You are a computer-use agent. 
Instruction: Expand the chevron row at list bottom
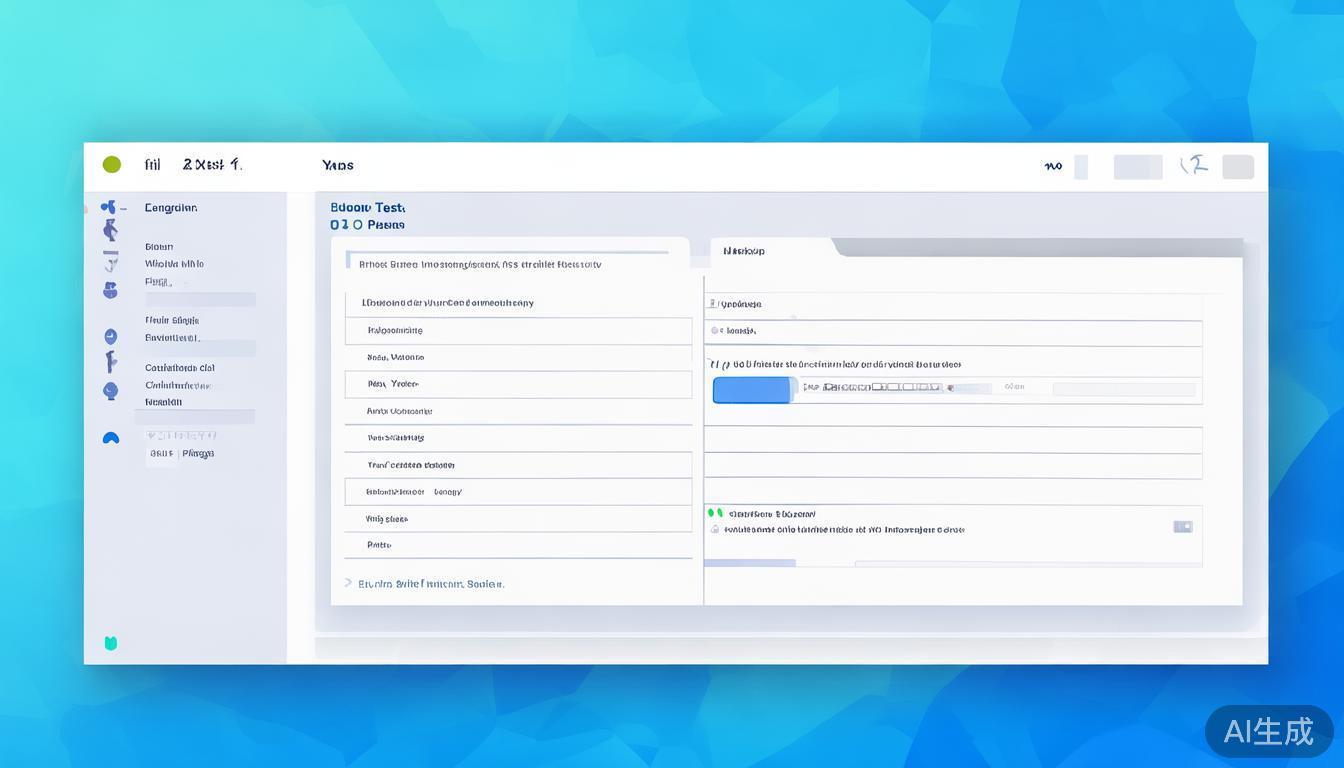348,583
